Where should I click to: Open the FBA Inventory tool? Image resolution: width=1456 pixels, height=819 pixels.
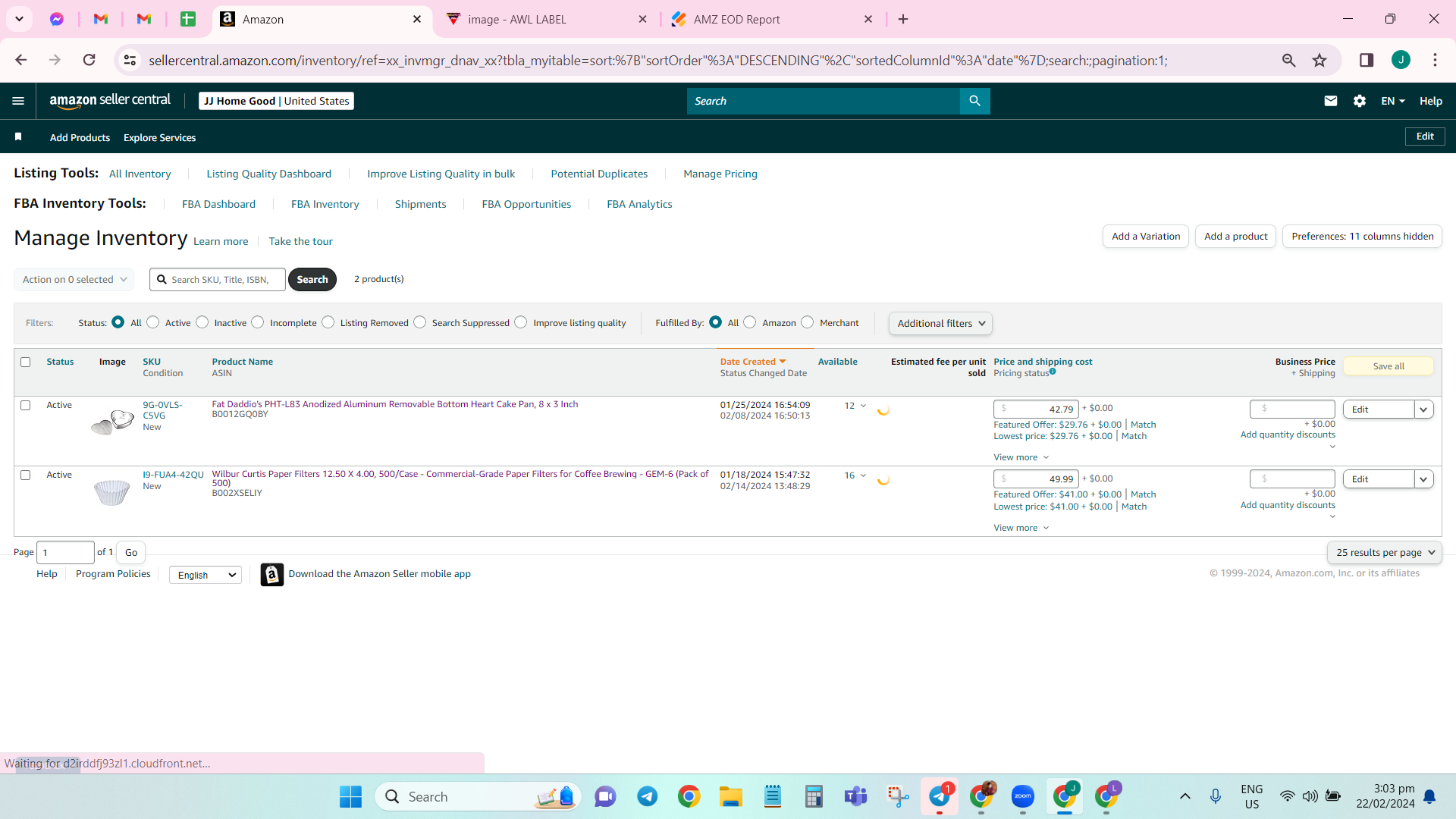(325, 204)
